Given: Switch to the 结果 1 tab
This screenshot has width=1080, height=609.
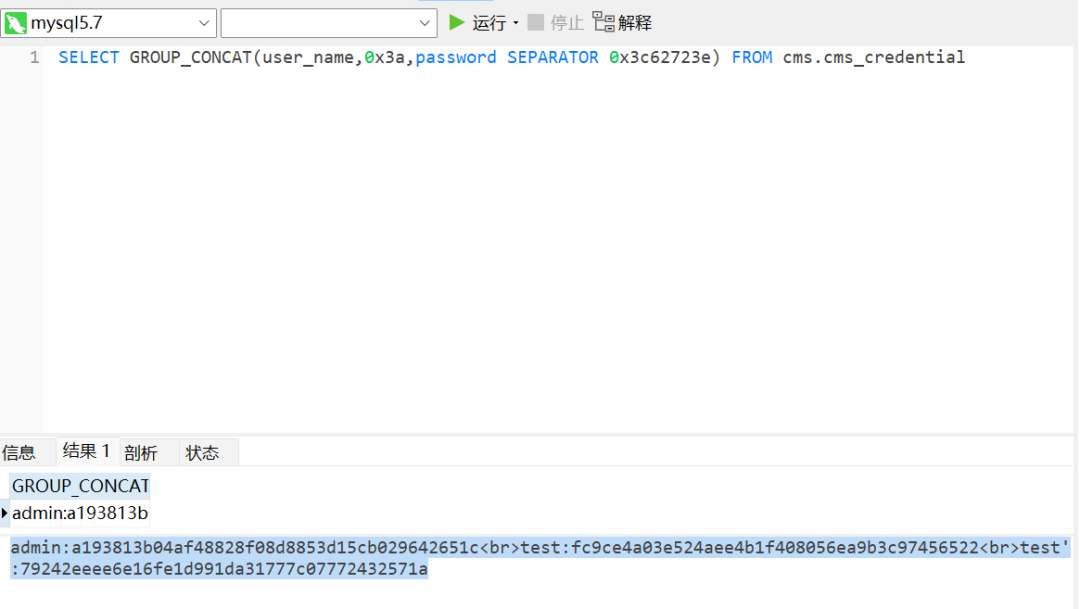Looking at the screenshot, I should 87,451.
